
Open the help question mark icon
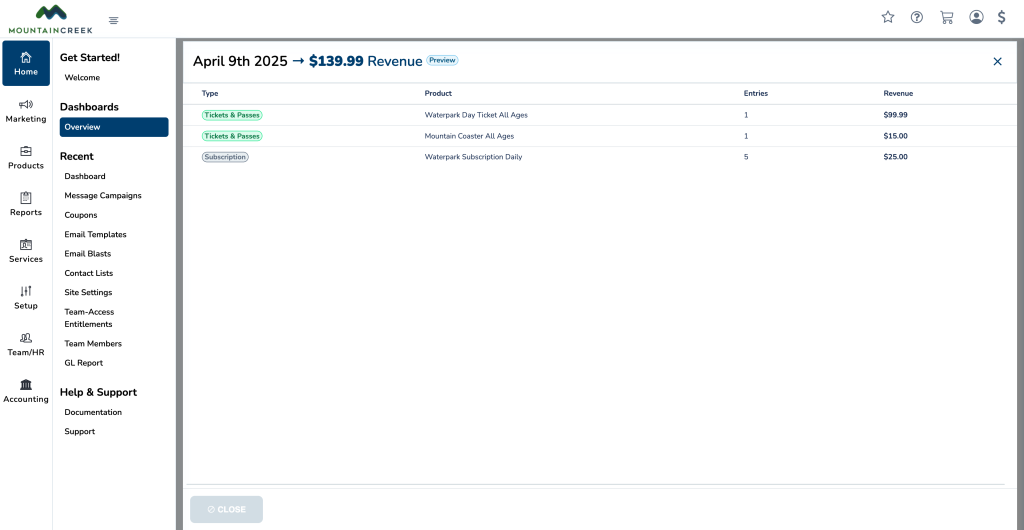click(x=917, y=18)
